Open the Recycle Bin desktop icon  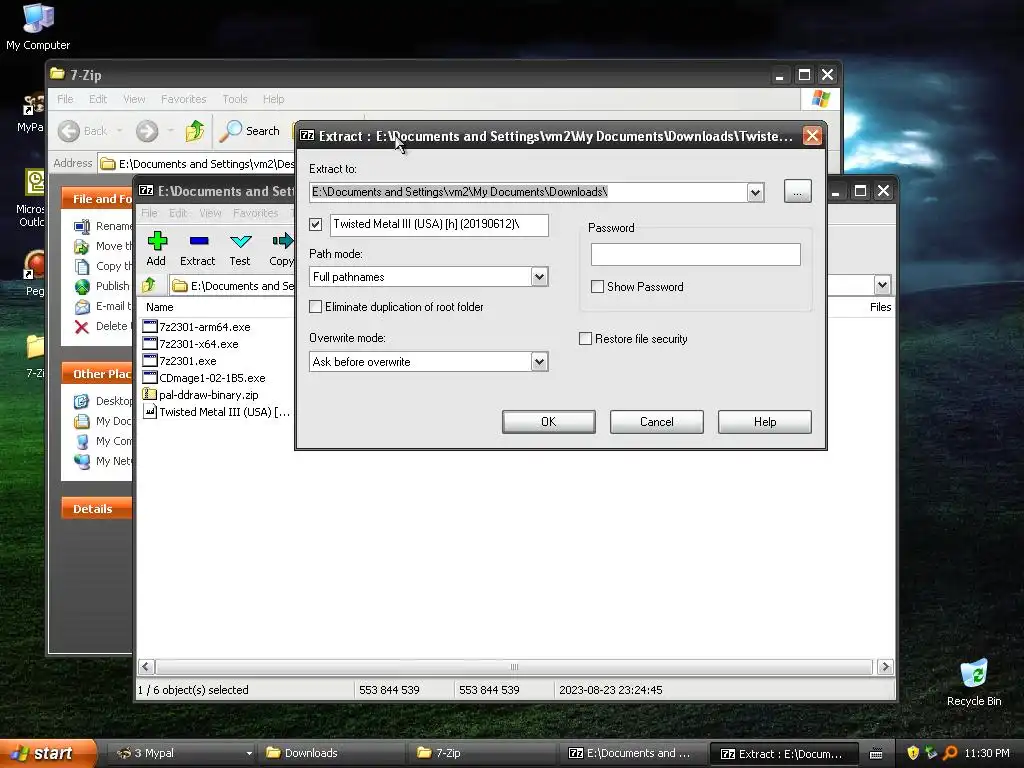click(x=974, y=675)
